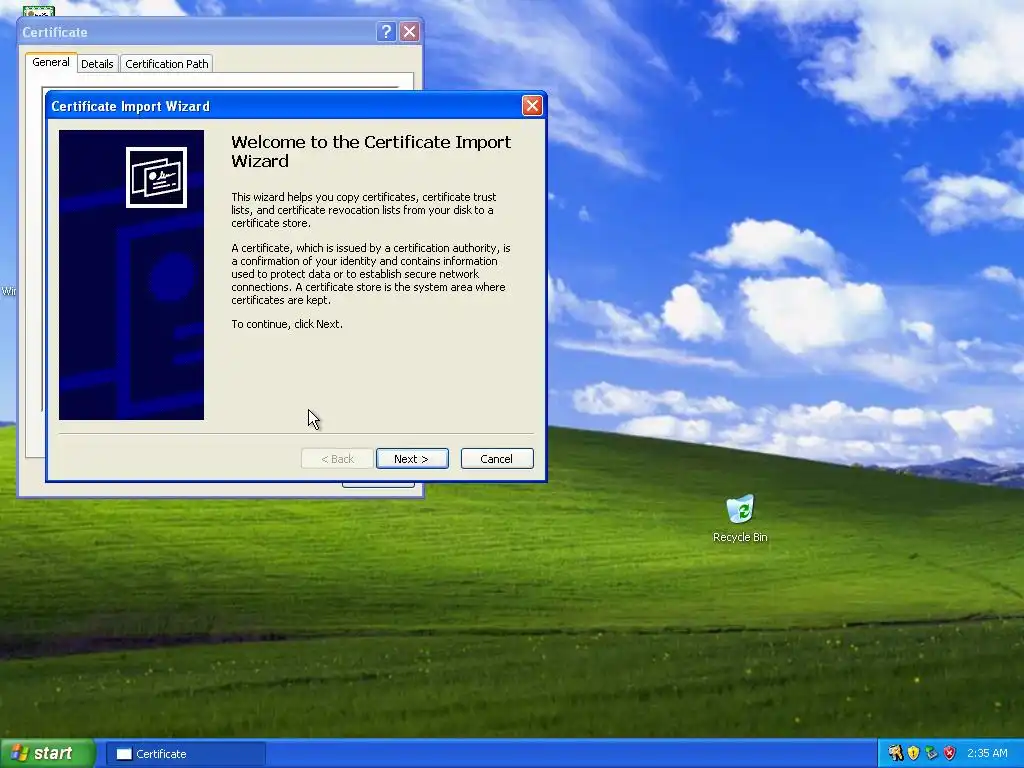
Task: Open the yellow shield updates tray icon
Action: tap(913, 753)
